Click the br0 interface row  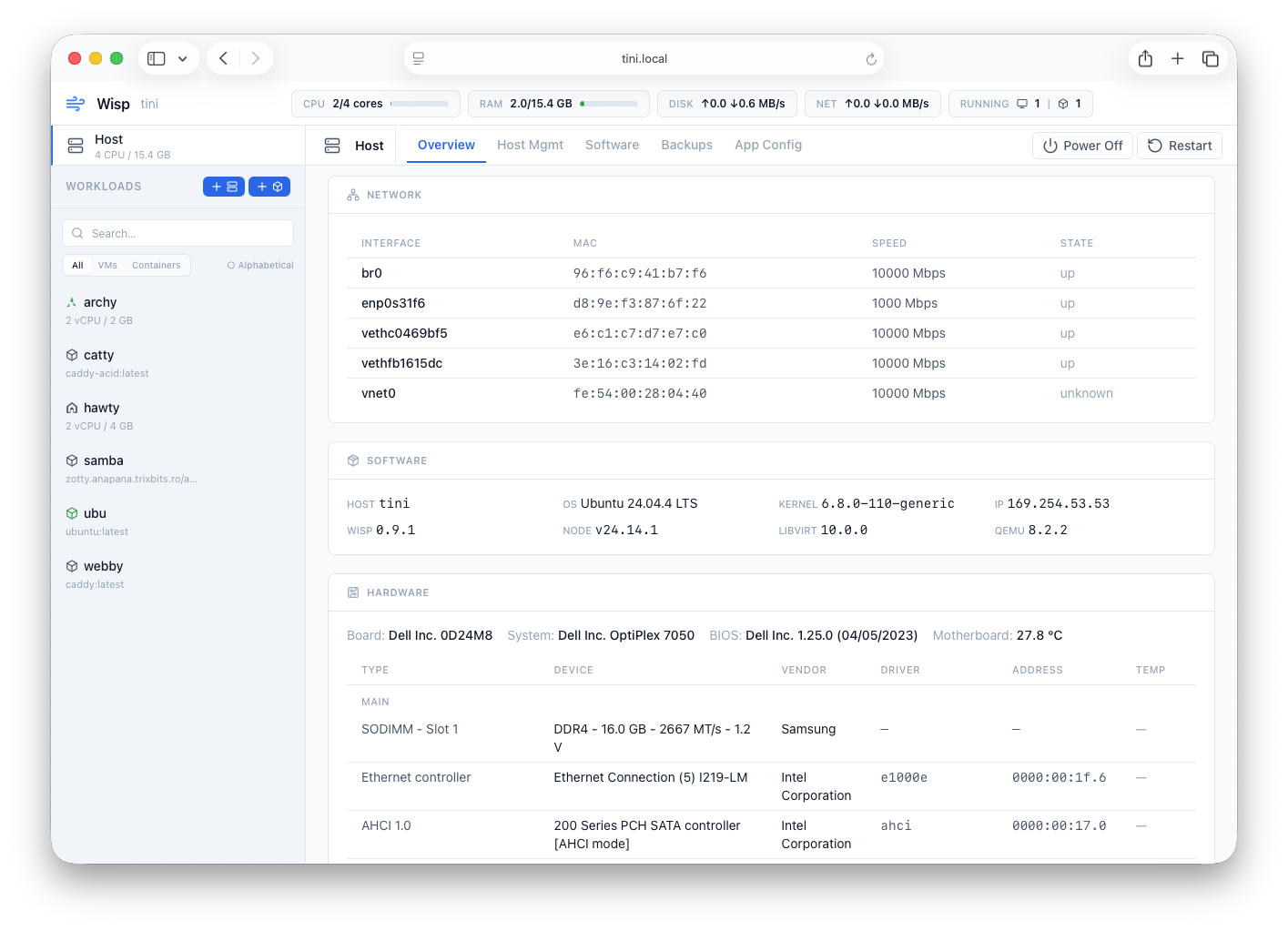[x=771, y=273]
